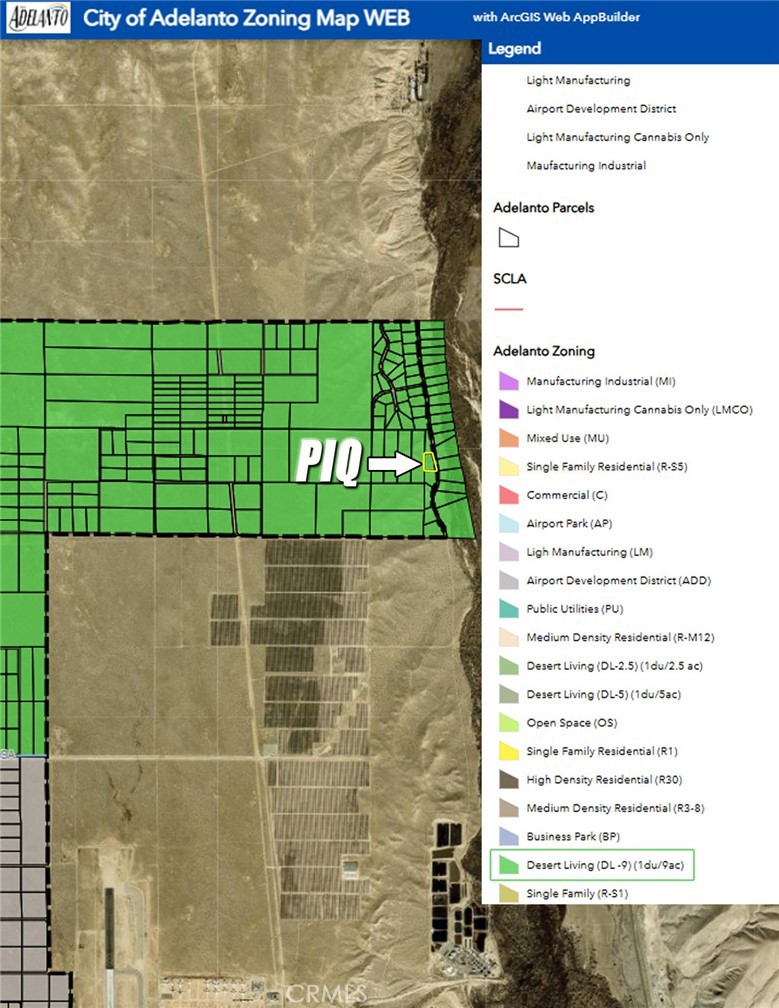Image resolution: width=779 pixels, height=1008 pixels.
Task: Click the Public Utilities (PU) teal swatch
Action: click(x=508, y=608)
